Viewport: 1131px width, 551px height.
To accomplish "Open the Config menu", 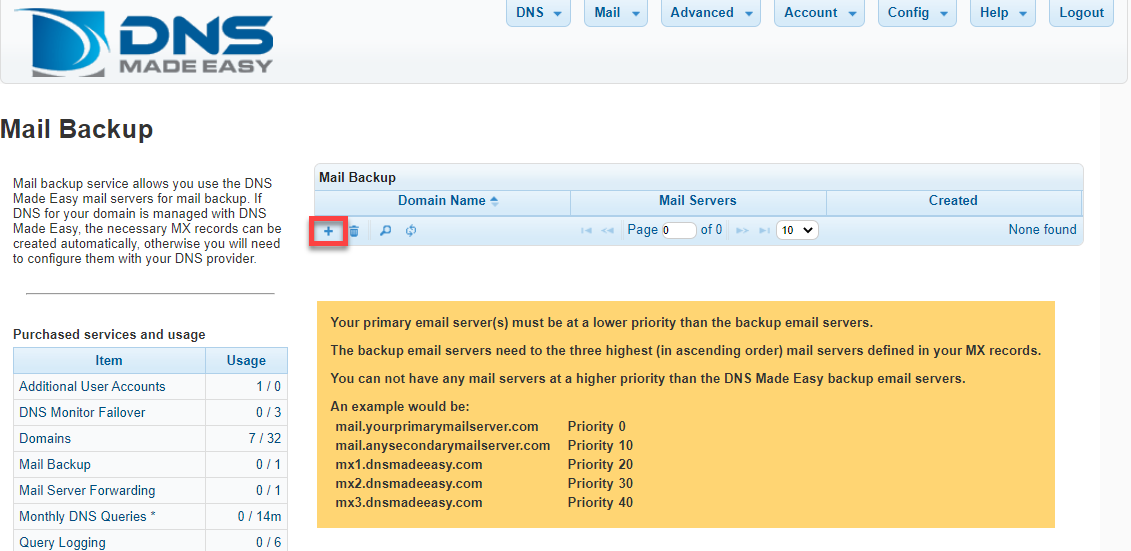I will click(x=917, y=13).
